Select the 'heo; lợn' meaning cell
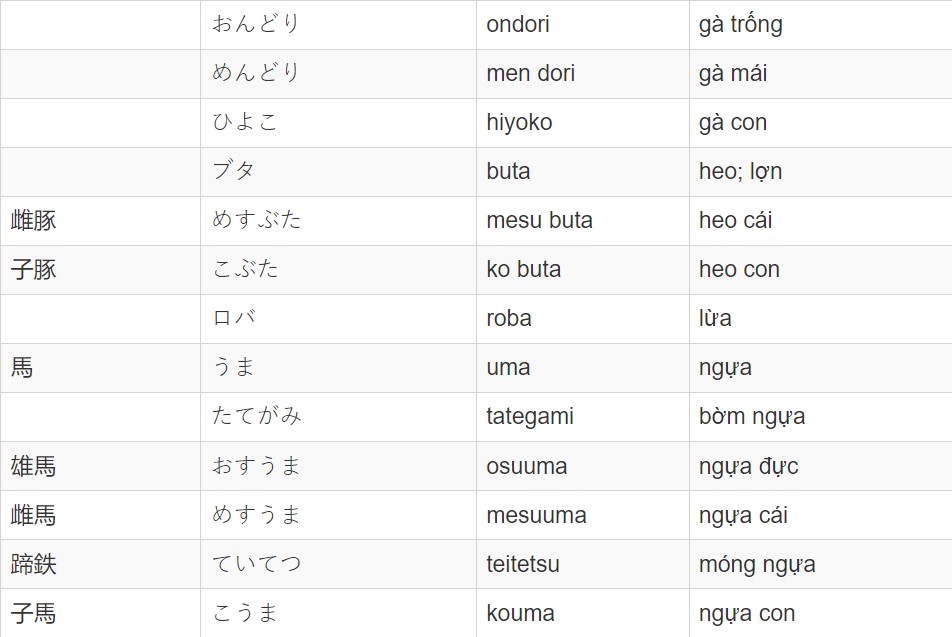Image resolution: width=952 pixels, height=637 pixels. 821,172
